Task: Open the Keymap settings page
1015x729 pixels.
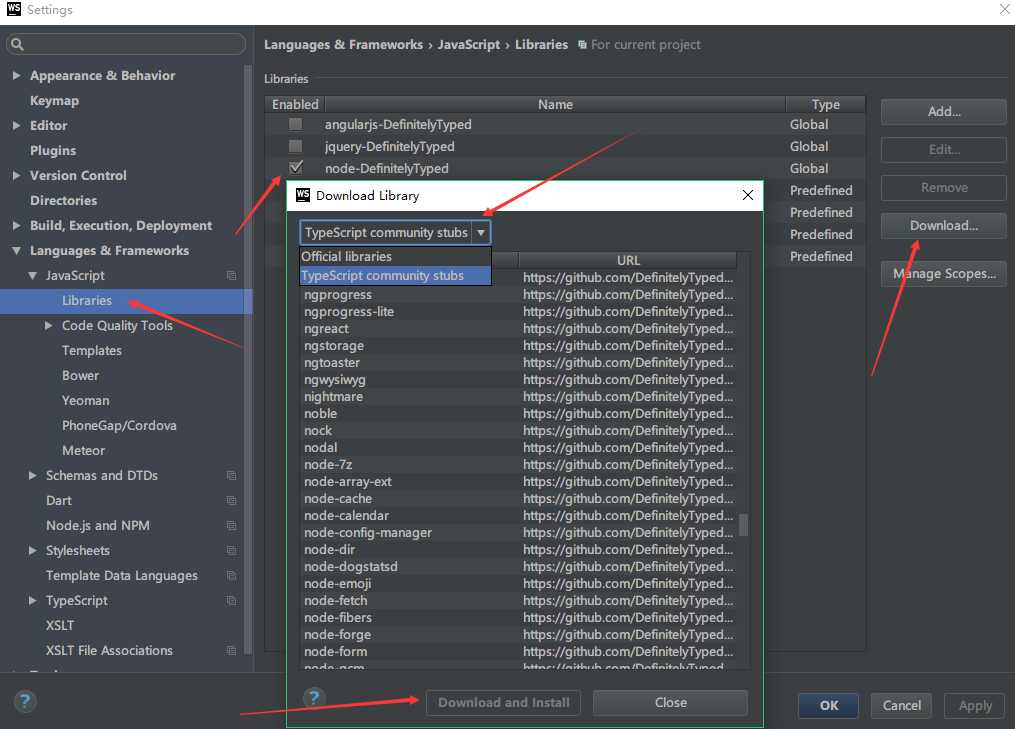Action: pyautogui.click(x=54, y=100)
